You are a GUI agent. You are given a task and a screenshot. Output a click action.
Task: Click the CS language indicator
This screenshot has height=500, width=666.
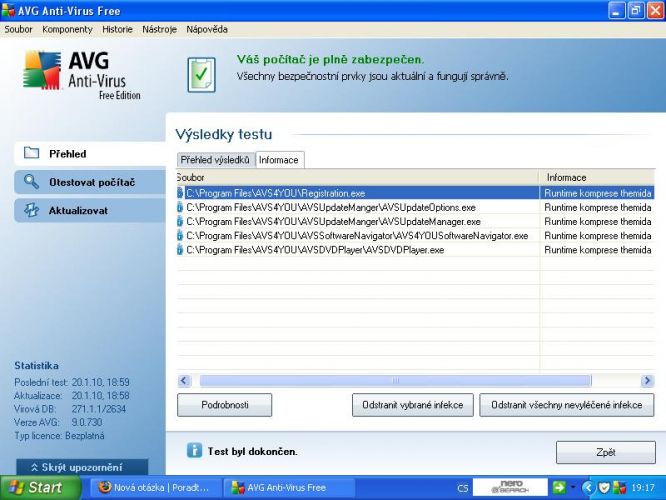[x=463, y=488]
